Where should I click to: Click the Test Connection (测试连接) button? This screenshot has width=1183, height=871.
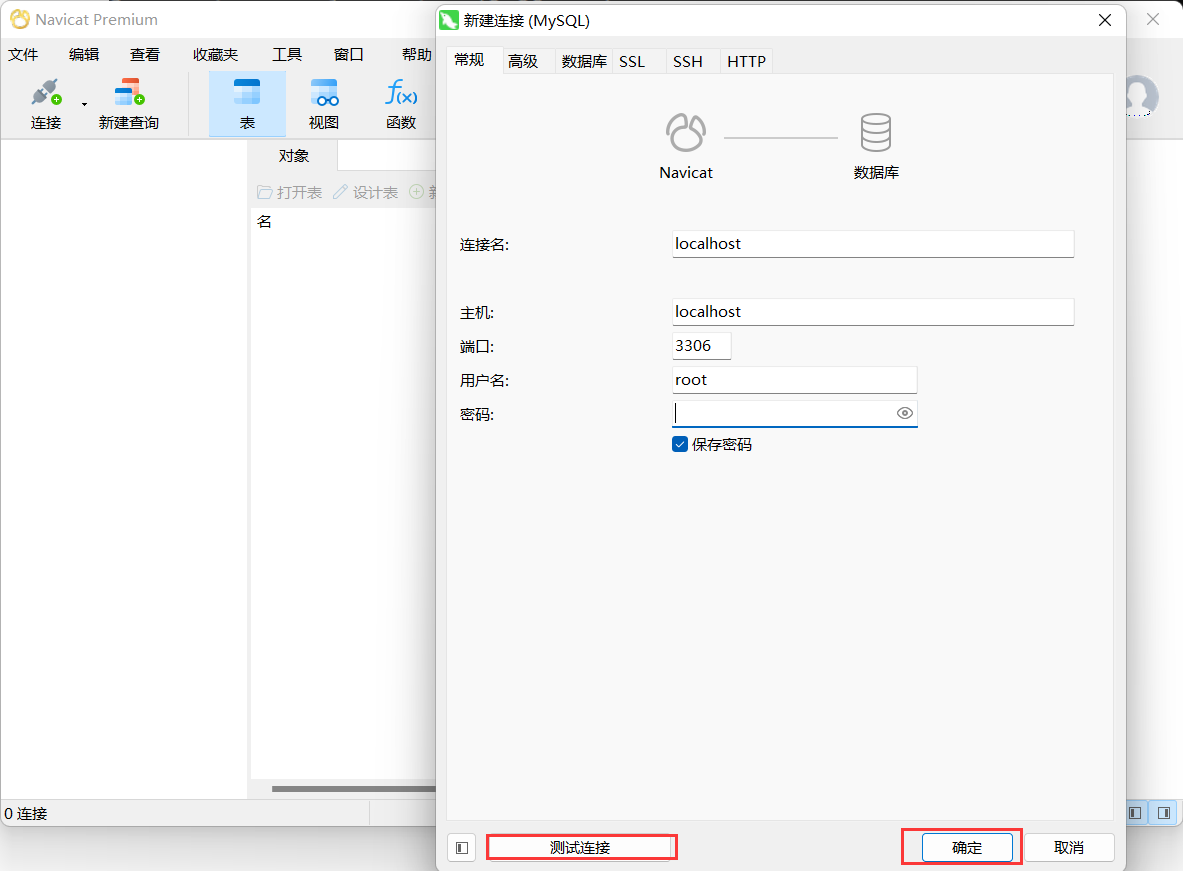coord(580,848)
